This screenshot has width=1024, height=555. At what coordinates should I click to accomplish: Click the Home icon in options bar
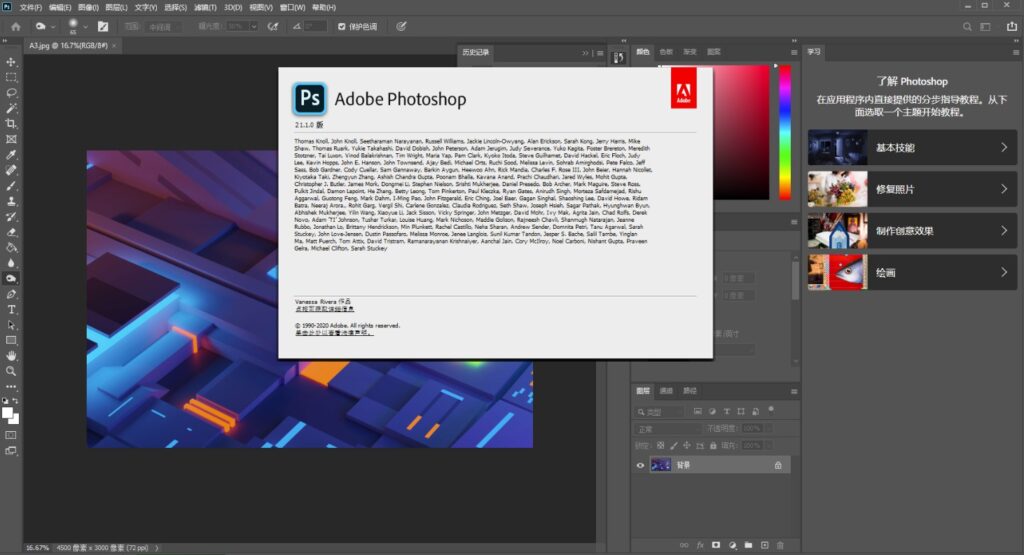tap(15, 26)
